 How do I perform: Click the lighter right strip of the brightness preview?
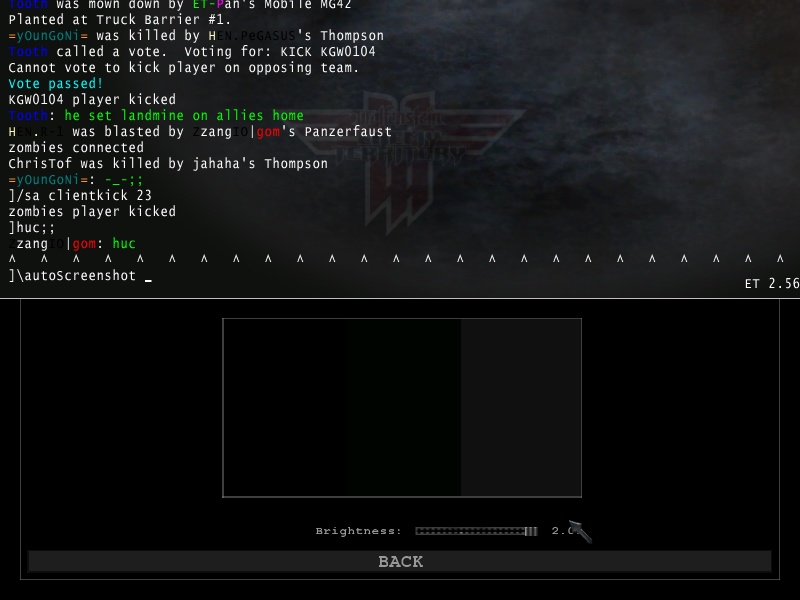click(520, 407)
